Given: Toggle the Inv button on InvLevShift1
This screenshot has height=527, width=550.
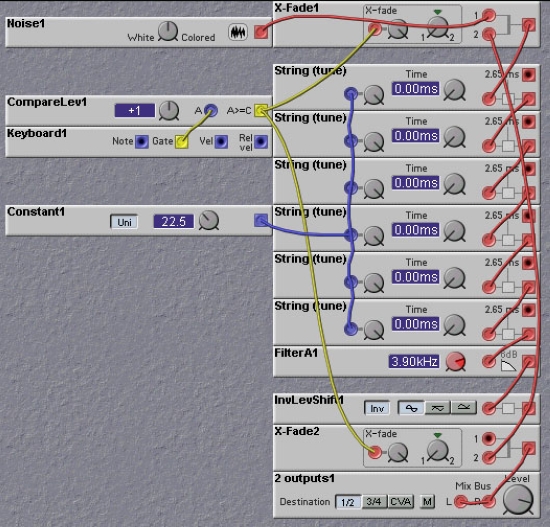Looking at the screenshot, I should coord(377,408).
